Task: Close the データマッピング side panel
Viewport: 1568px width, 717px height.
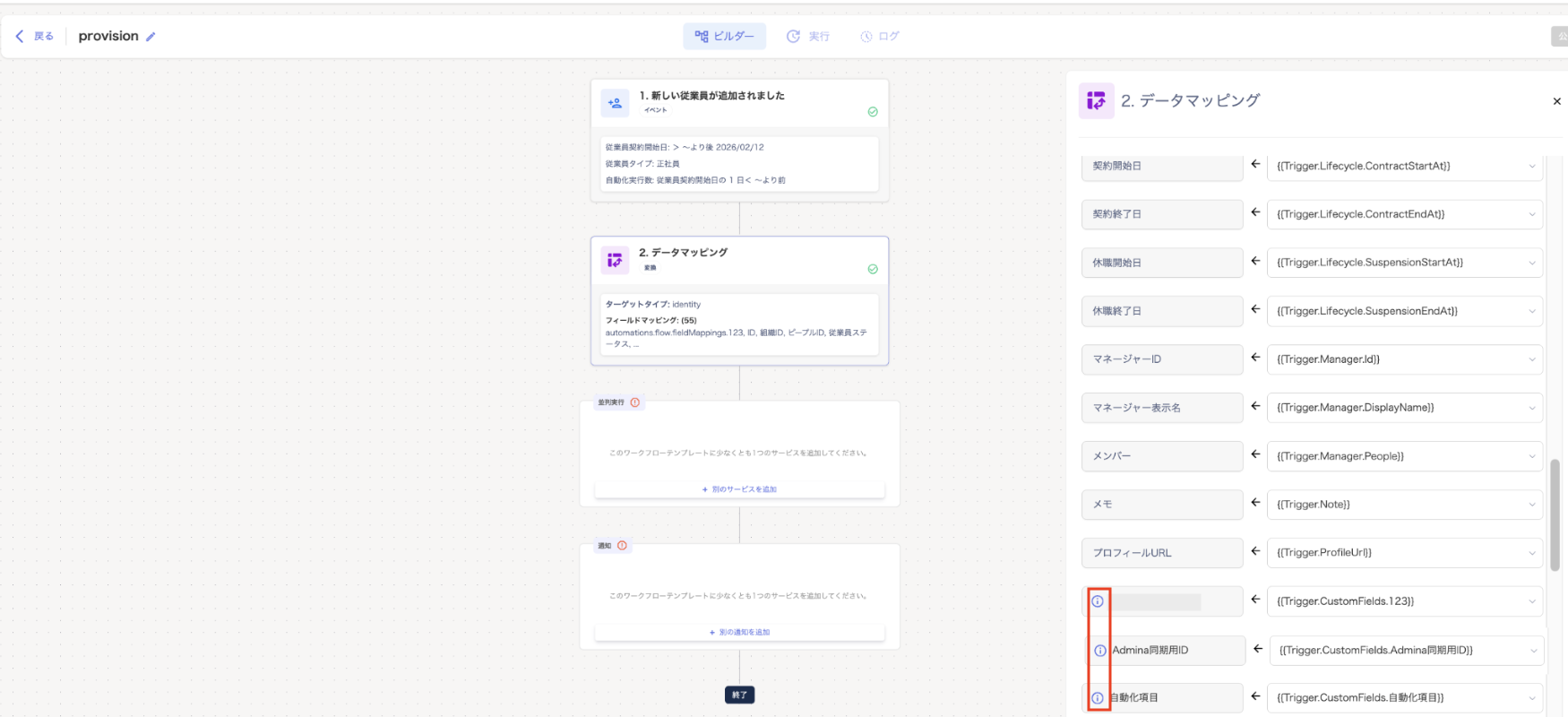Action: click(x=1557, y=101)
